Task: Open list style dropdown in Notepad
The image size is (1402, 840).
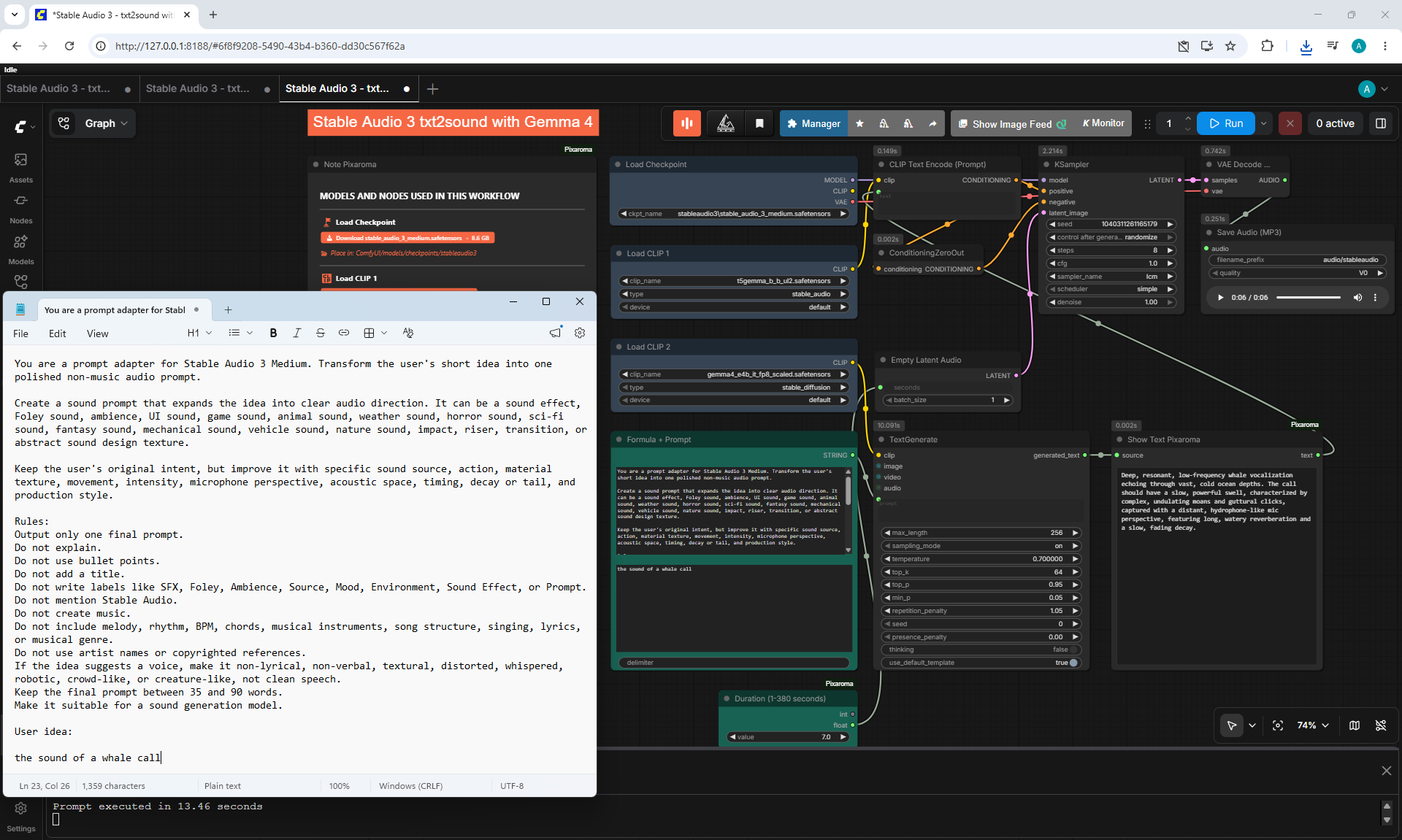Action: pyautogui.click(x=240, y=333)
